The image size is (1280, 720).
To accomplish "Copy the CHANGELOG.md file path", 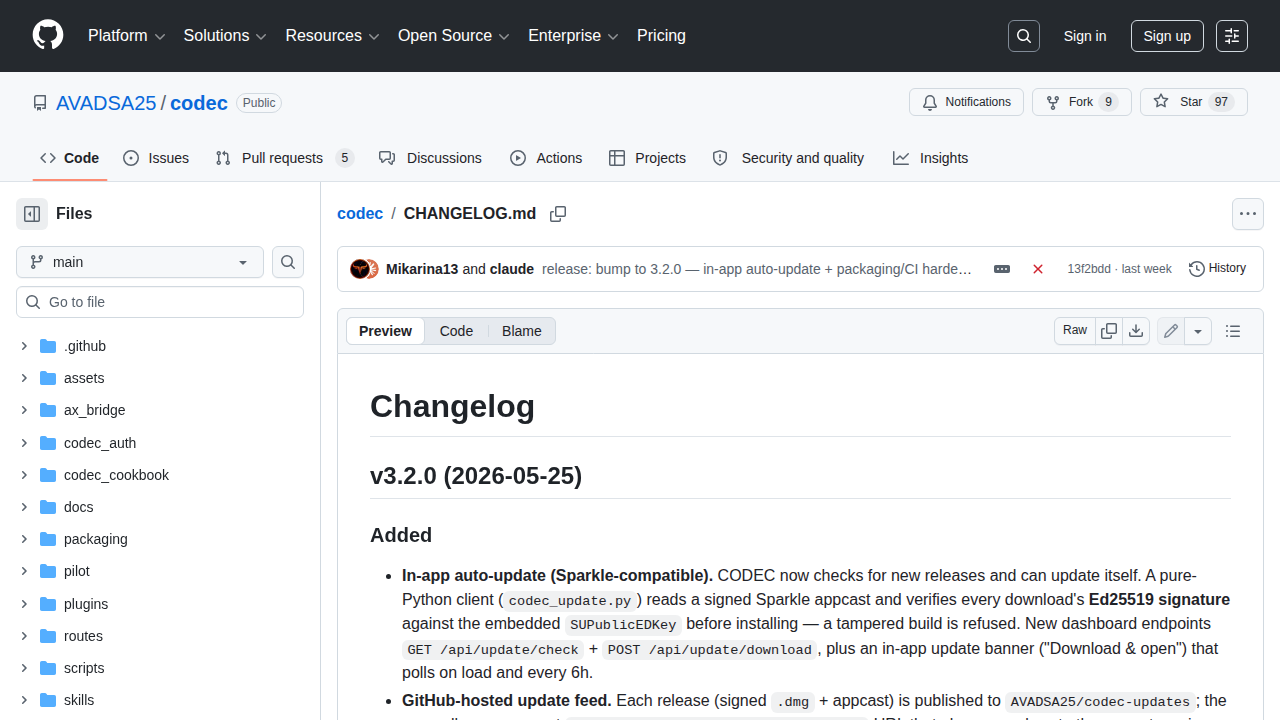I will pos(558,214).
